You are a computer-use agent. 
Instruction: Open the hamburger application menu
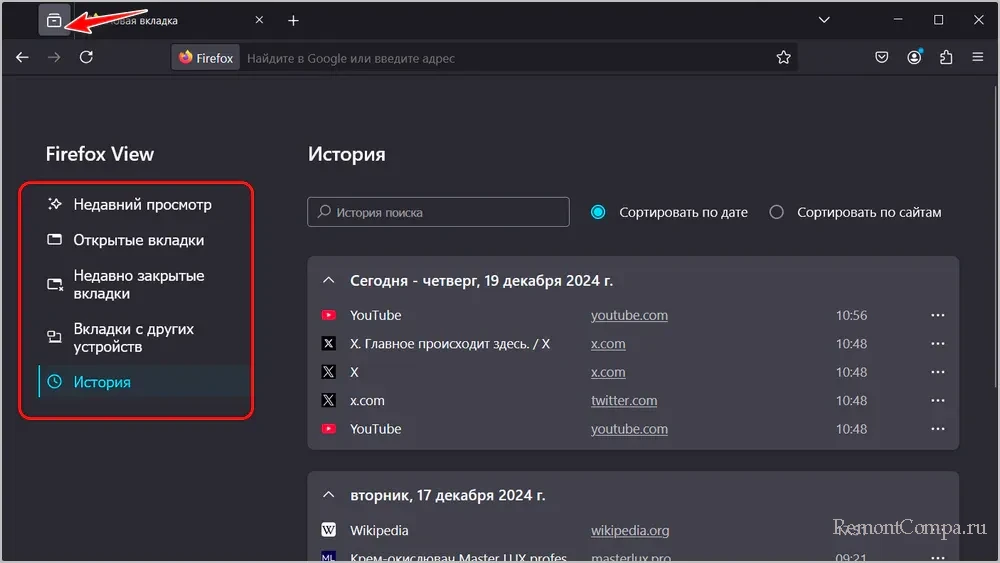click(978, 57)
